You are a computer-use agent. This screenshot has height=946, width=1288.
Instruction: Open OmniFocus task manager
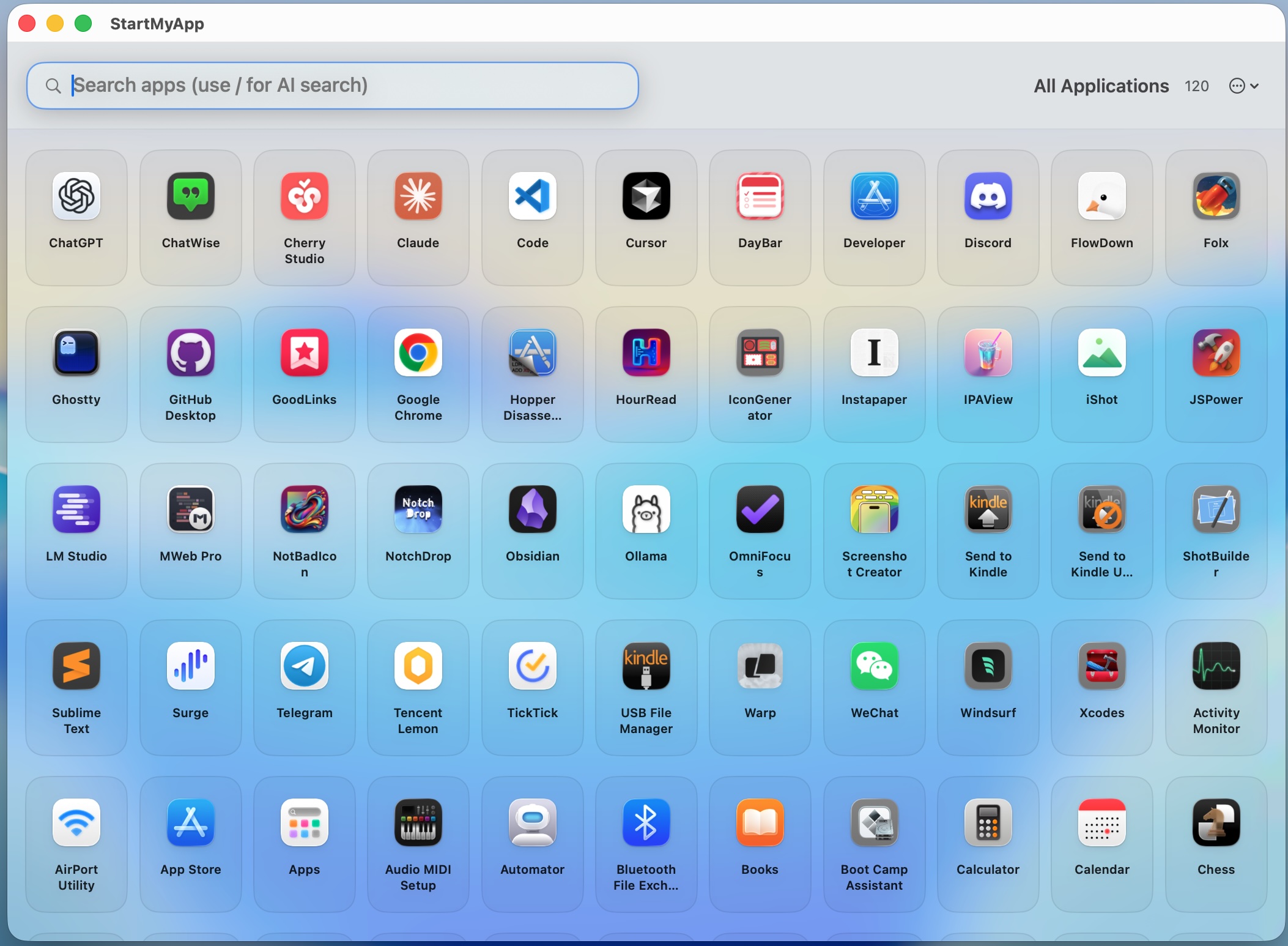pos(760,521)
